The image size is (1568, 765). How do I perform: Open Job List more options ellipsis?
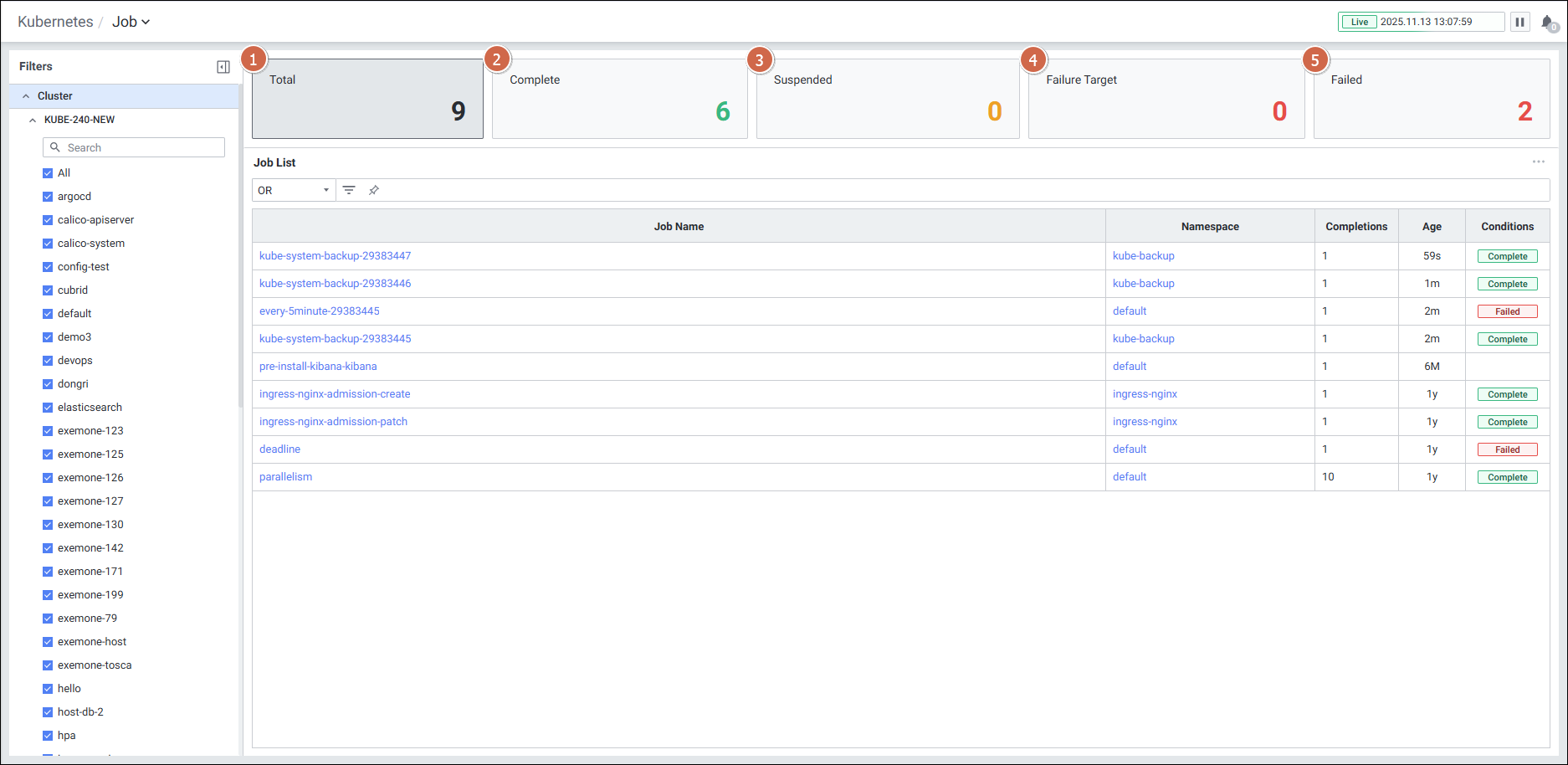(1538, 162)
